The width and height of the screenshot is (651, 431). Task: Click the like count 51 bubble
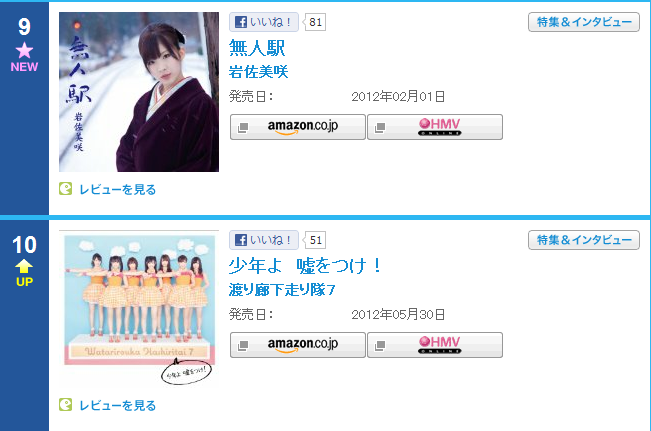click(315, 240)
